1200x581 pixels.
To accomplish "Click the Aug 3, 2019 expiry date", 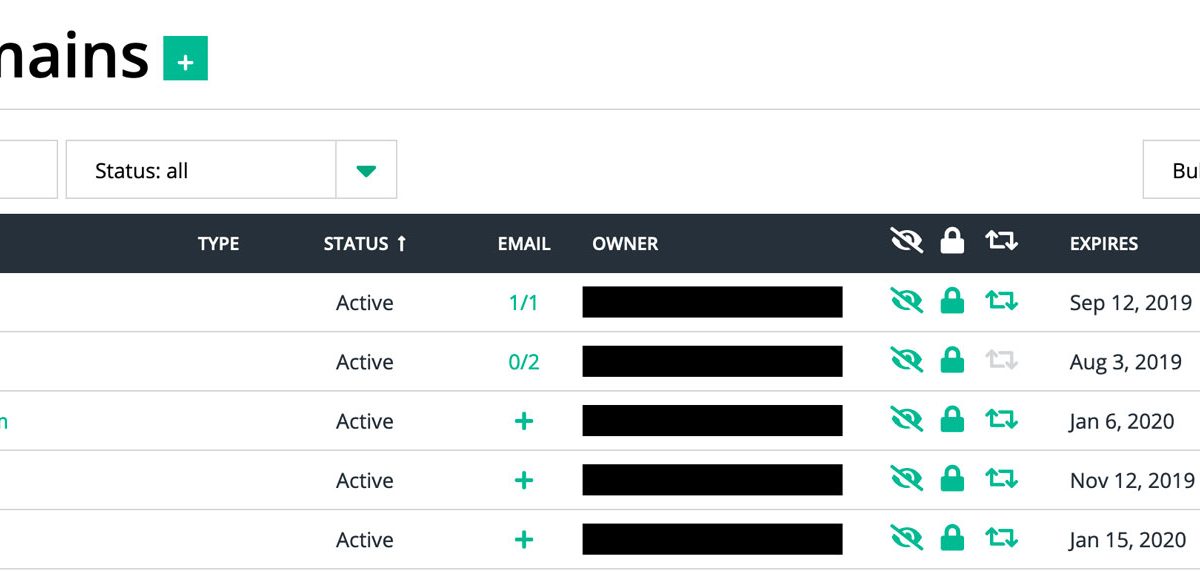I will tap(1125, 362).
